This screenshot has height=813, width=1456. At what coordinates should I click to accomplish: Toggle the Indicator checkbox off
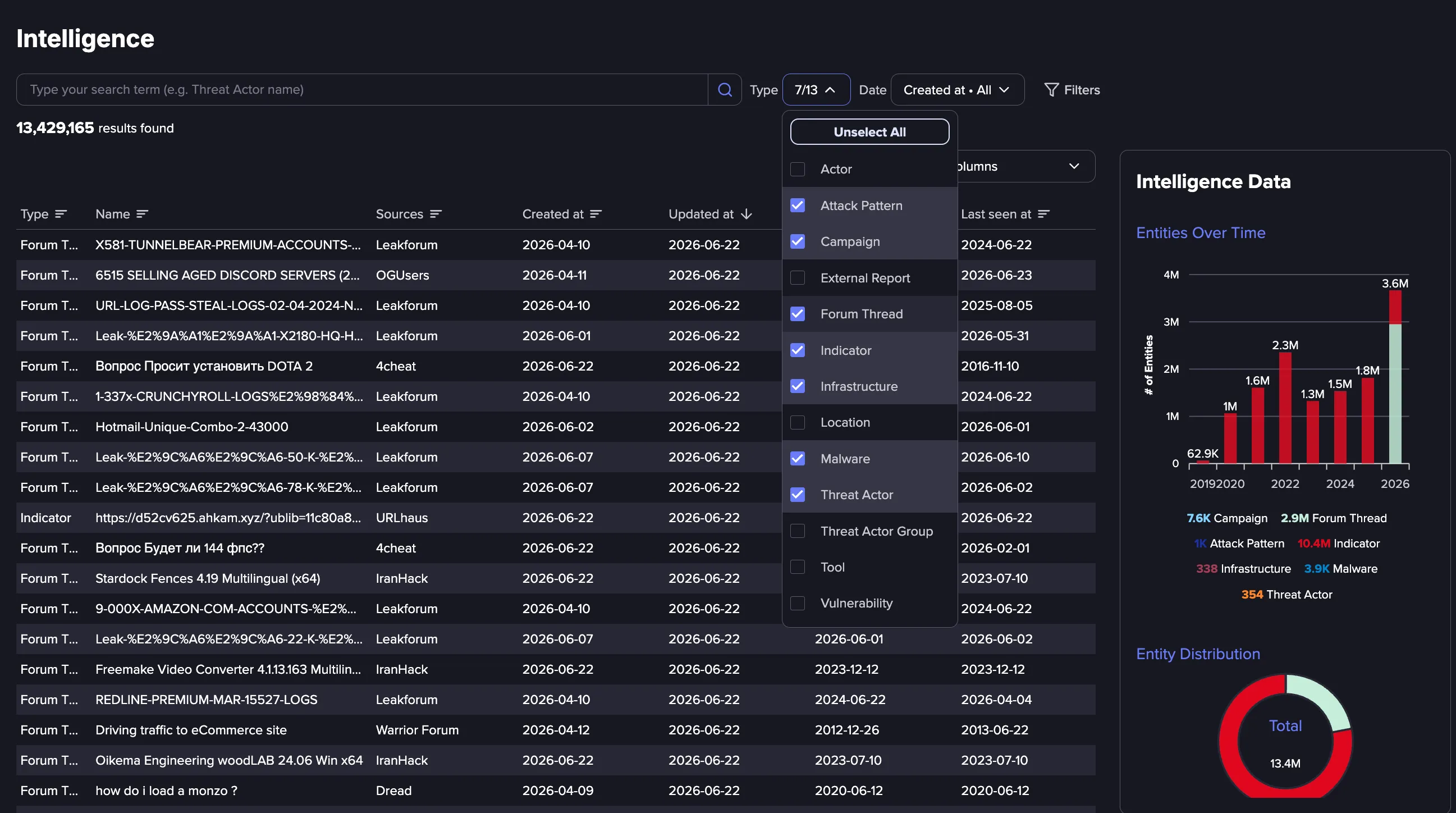click(x=798, y=350)
